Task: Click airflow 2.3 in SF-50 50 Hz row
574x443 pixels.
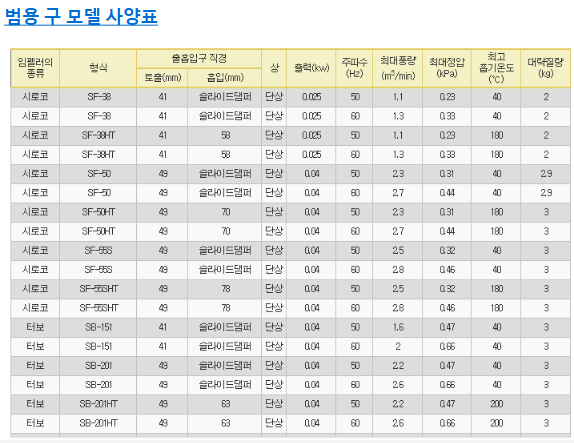Action: click(398, 174)
